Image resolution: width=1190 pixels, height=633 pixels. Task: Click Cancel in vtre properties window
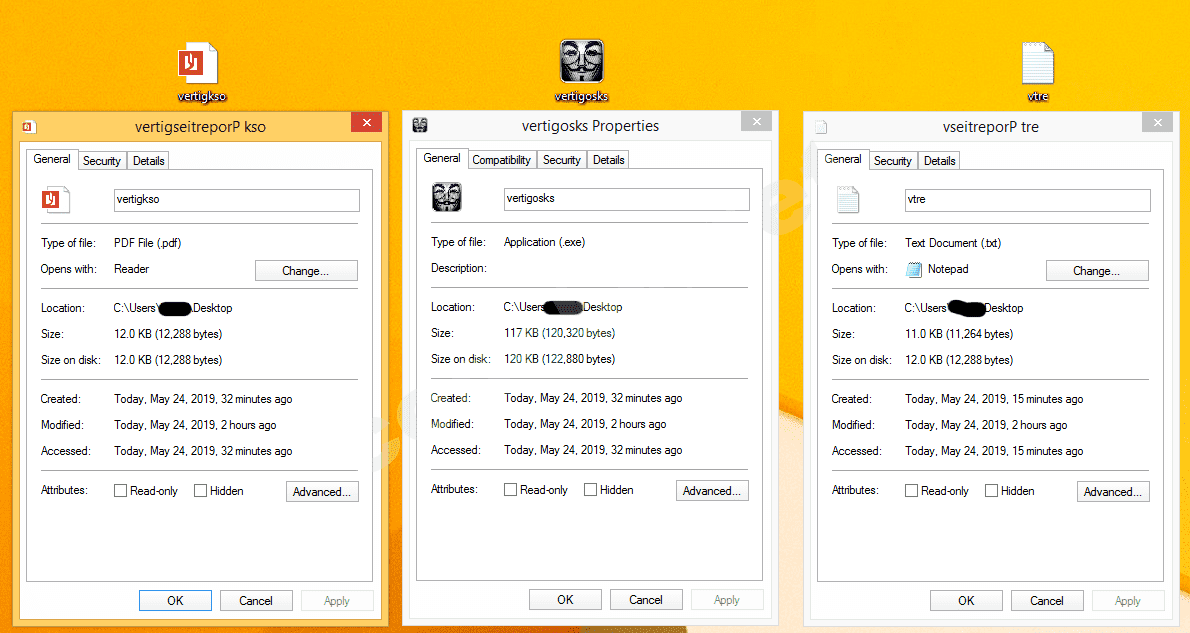(1047, 600)
